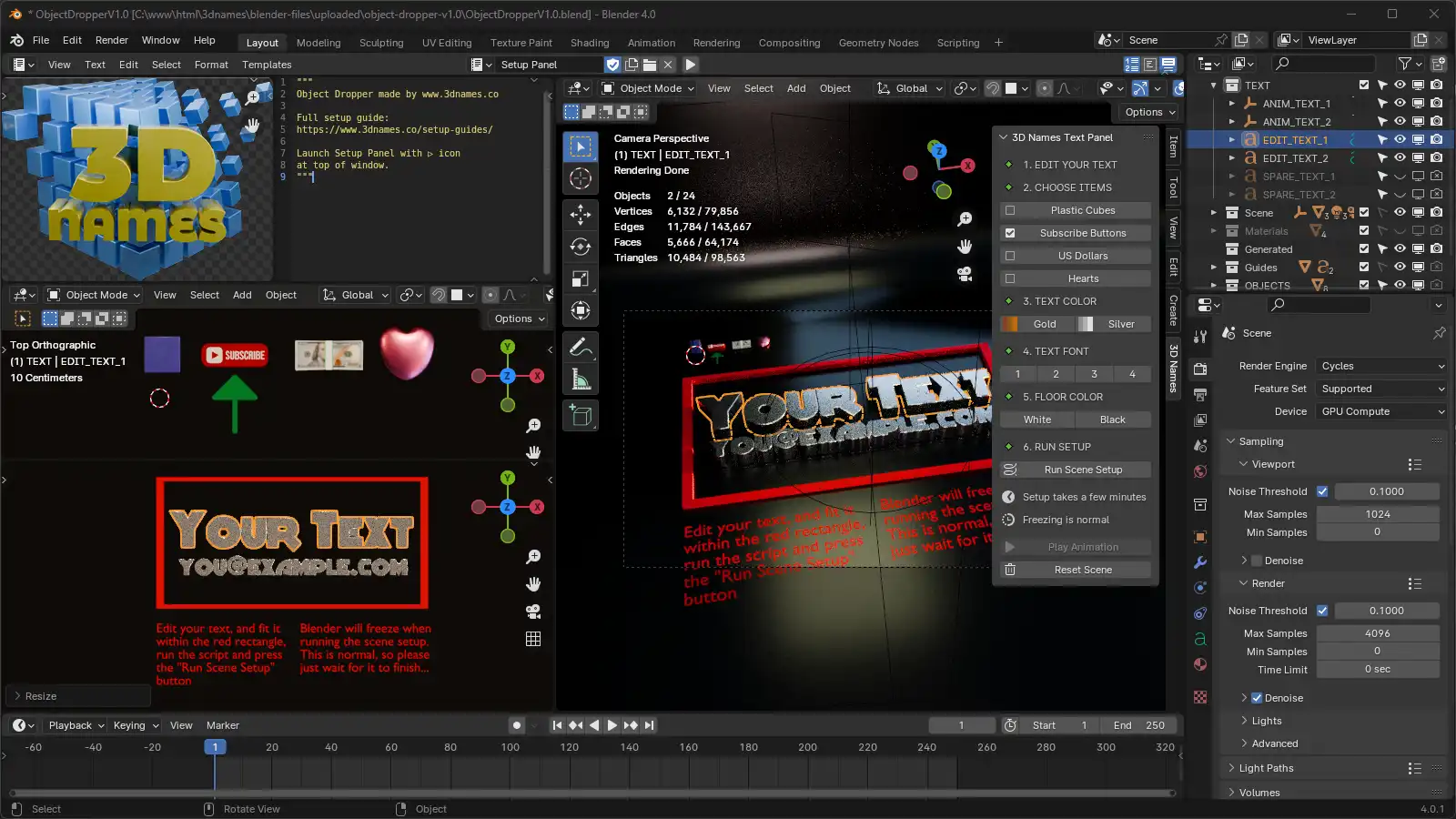Open Object Mode dropdown in camera viewport
1456x819 pixels.
[648, 88]
